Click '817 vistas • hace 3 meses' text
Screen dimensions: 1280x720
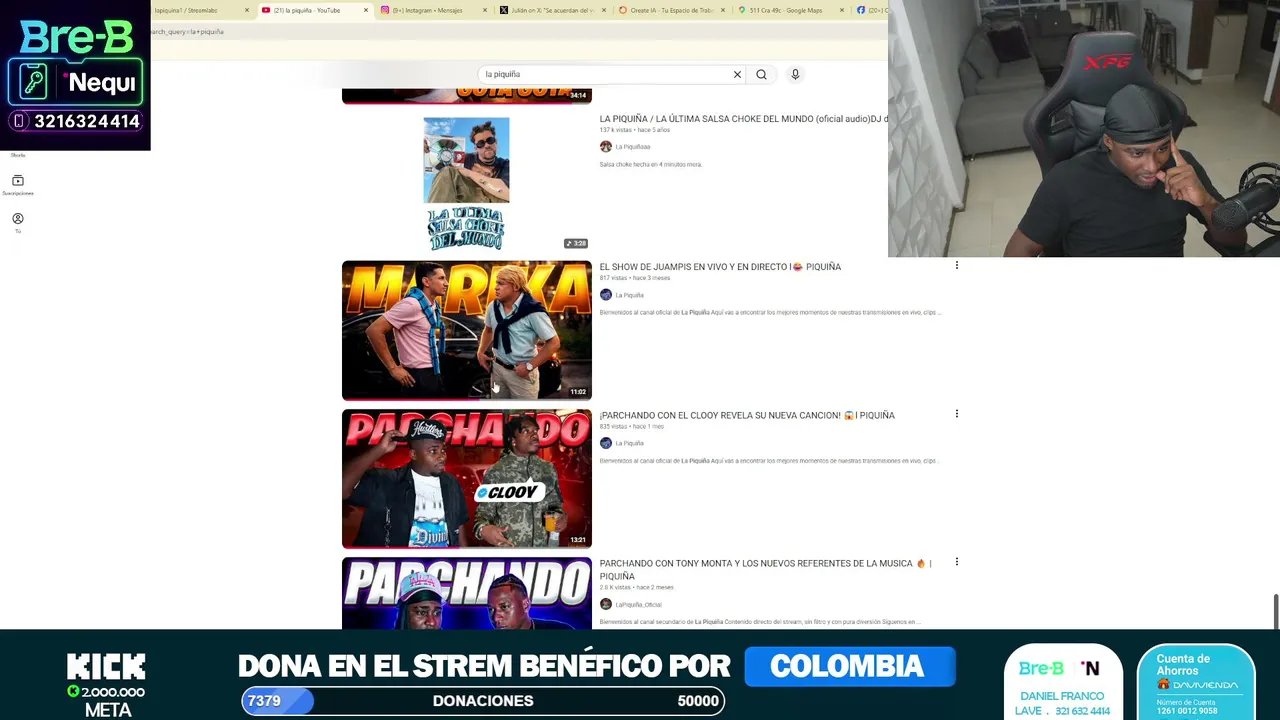click(x=636, y=278)
